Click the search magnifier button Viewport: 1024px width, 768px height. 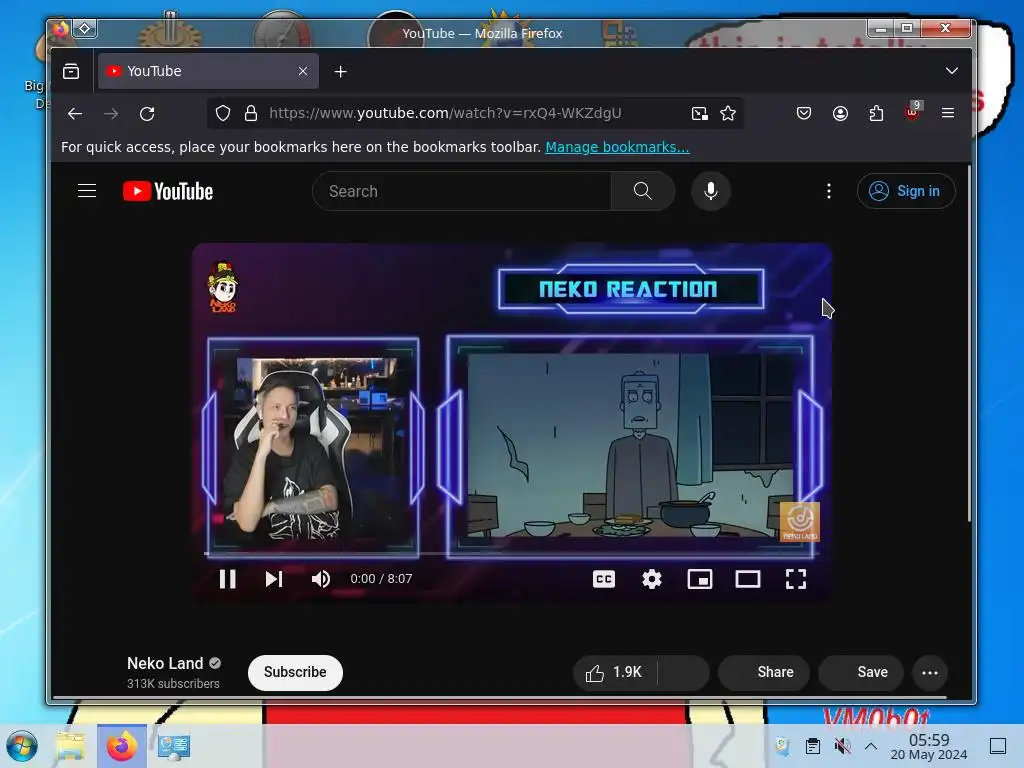pos(643,191)
